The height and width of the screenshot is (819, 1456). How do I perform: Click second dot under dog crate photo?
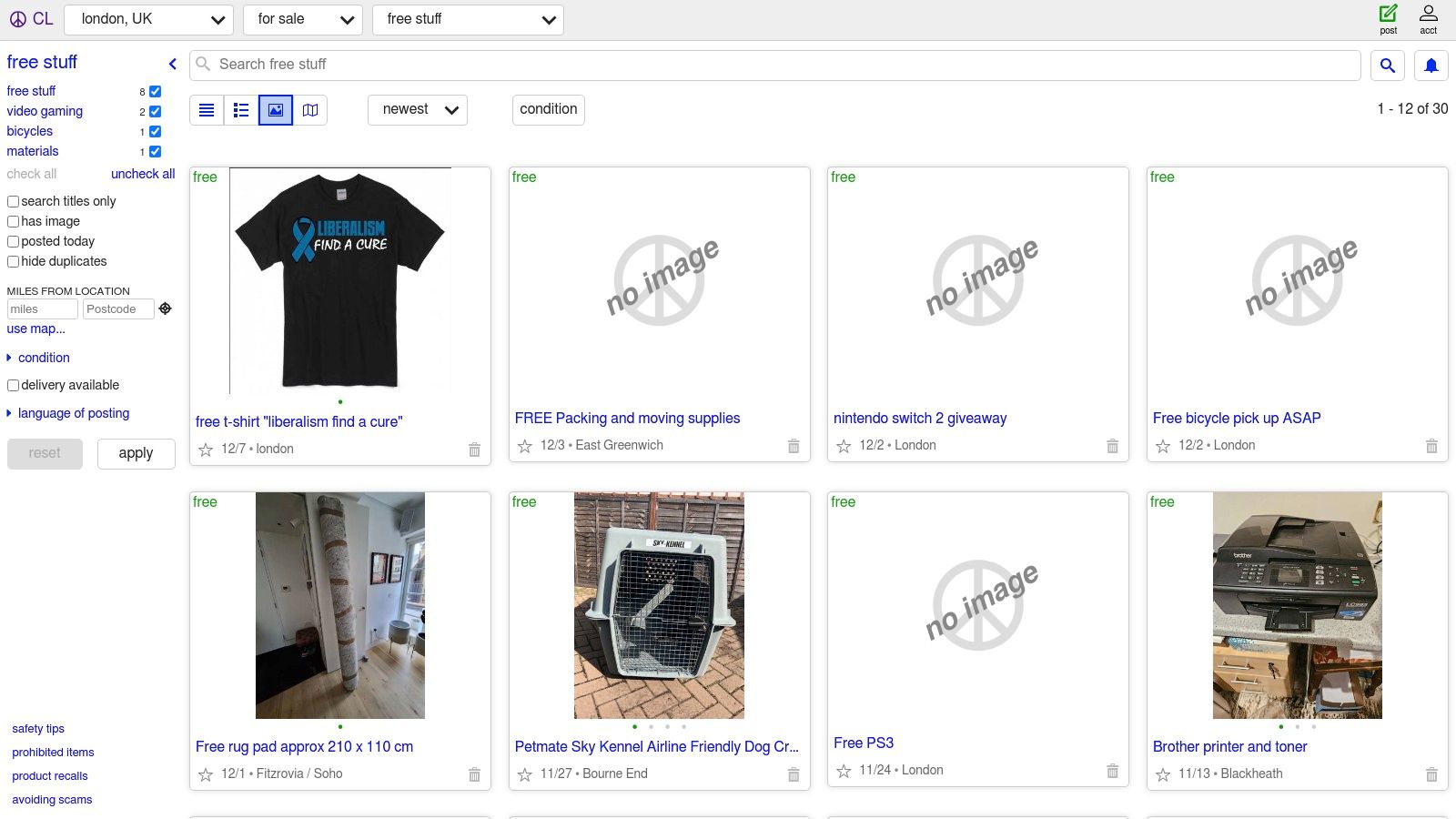click(x=651, y=727)
